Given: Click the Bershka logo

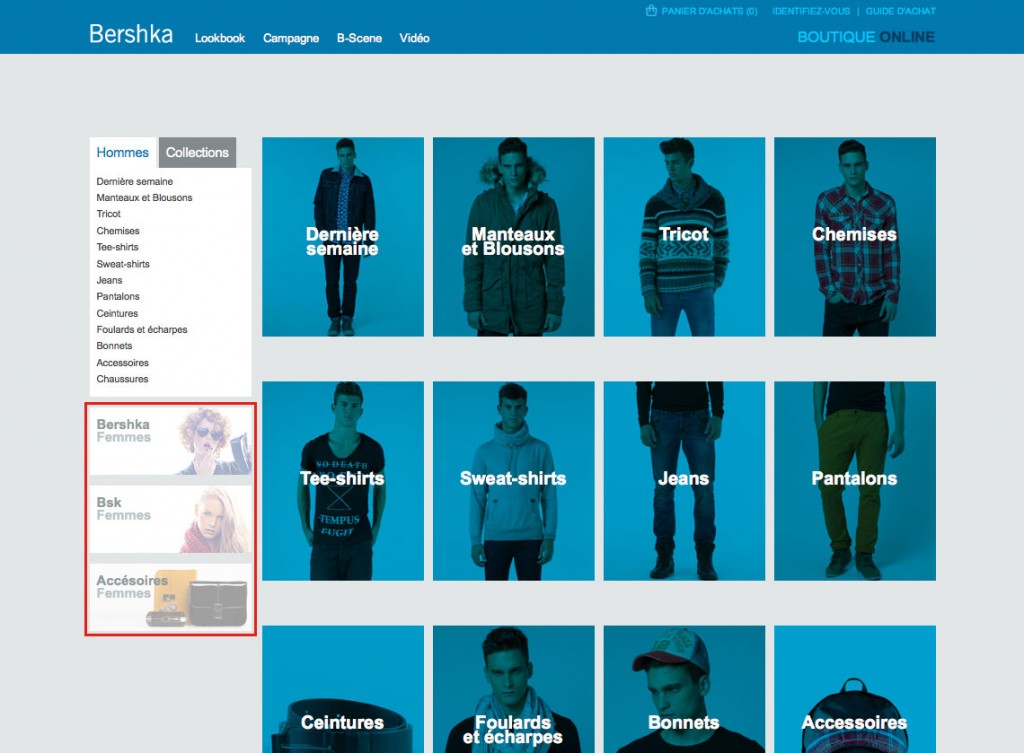Looking at the screenshot, I should (x=131, y=34).
